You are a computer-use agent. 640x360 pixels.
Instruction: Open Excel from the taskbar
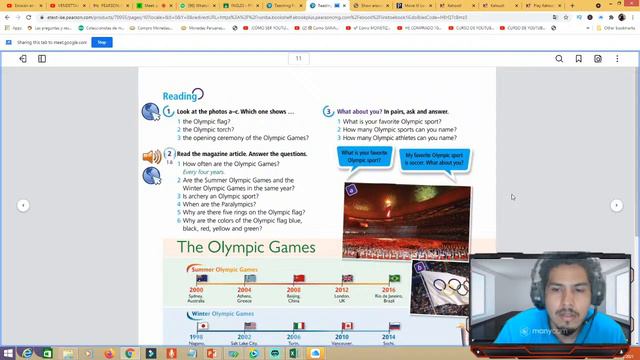pos(293,353)
